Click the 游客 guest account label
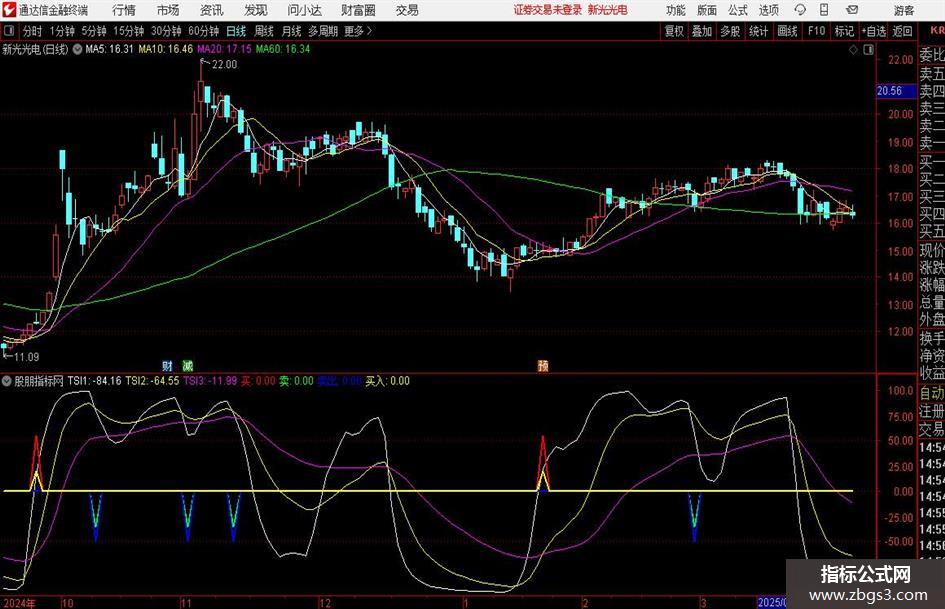This screenshot has height=609, width=945. (904, 10)
